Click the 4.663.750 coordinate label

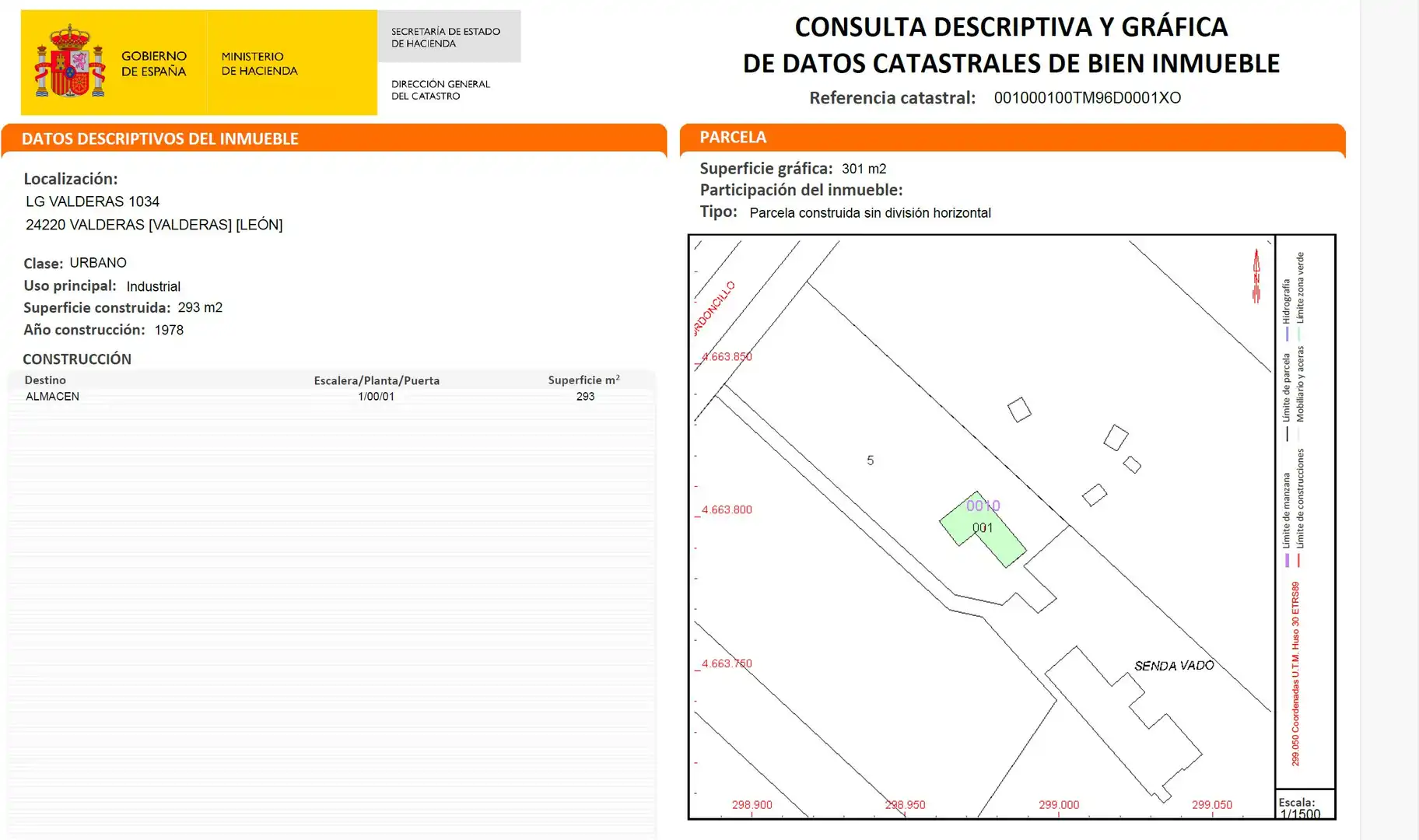tap(726, 663)
